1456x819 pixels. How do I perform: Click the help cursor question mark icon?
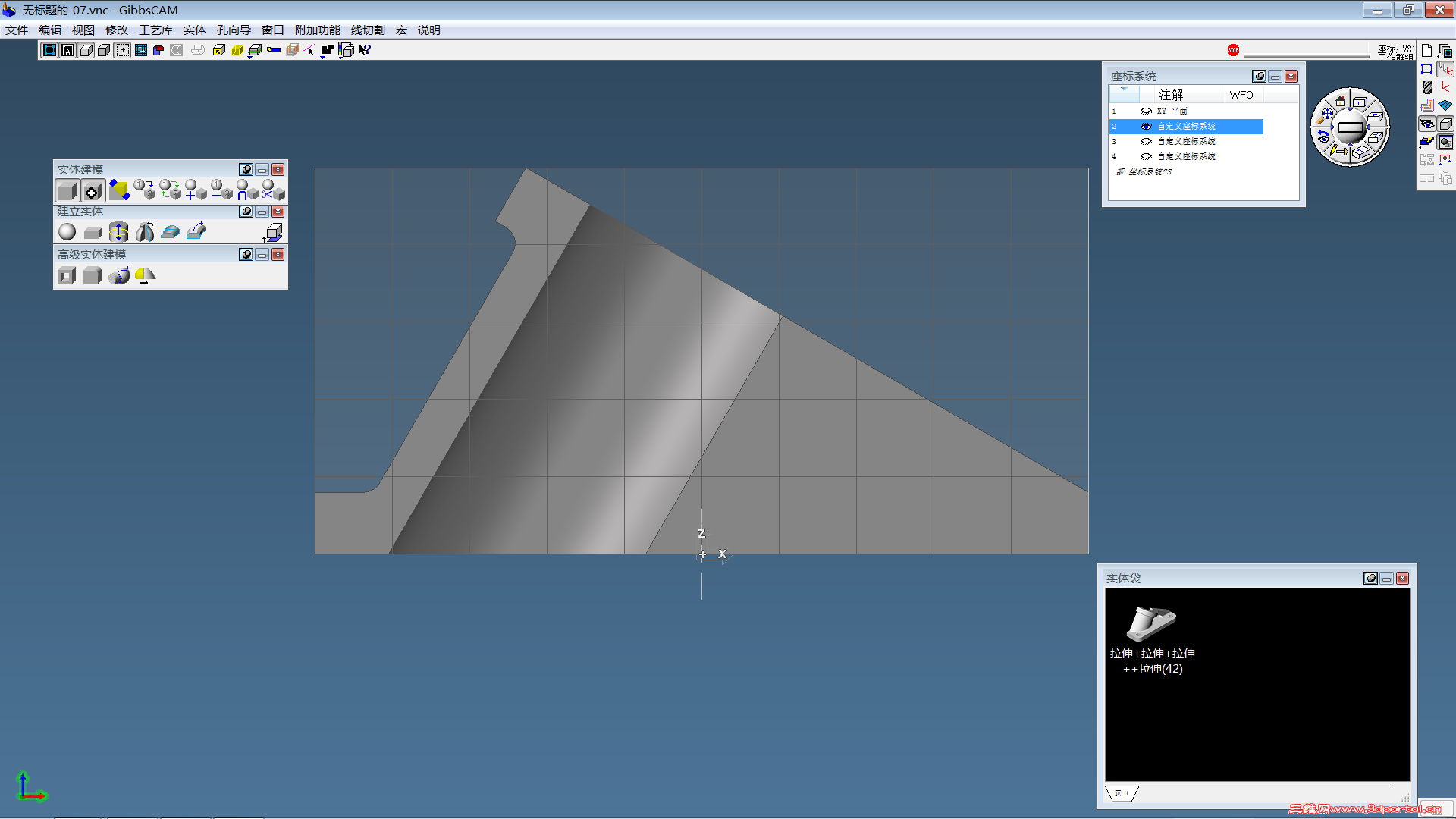(x=365, y=50)
